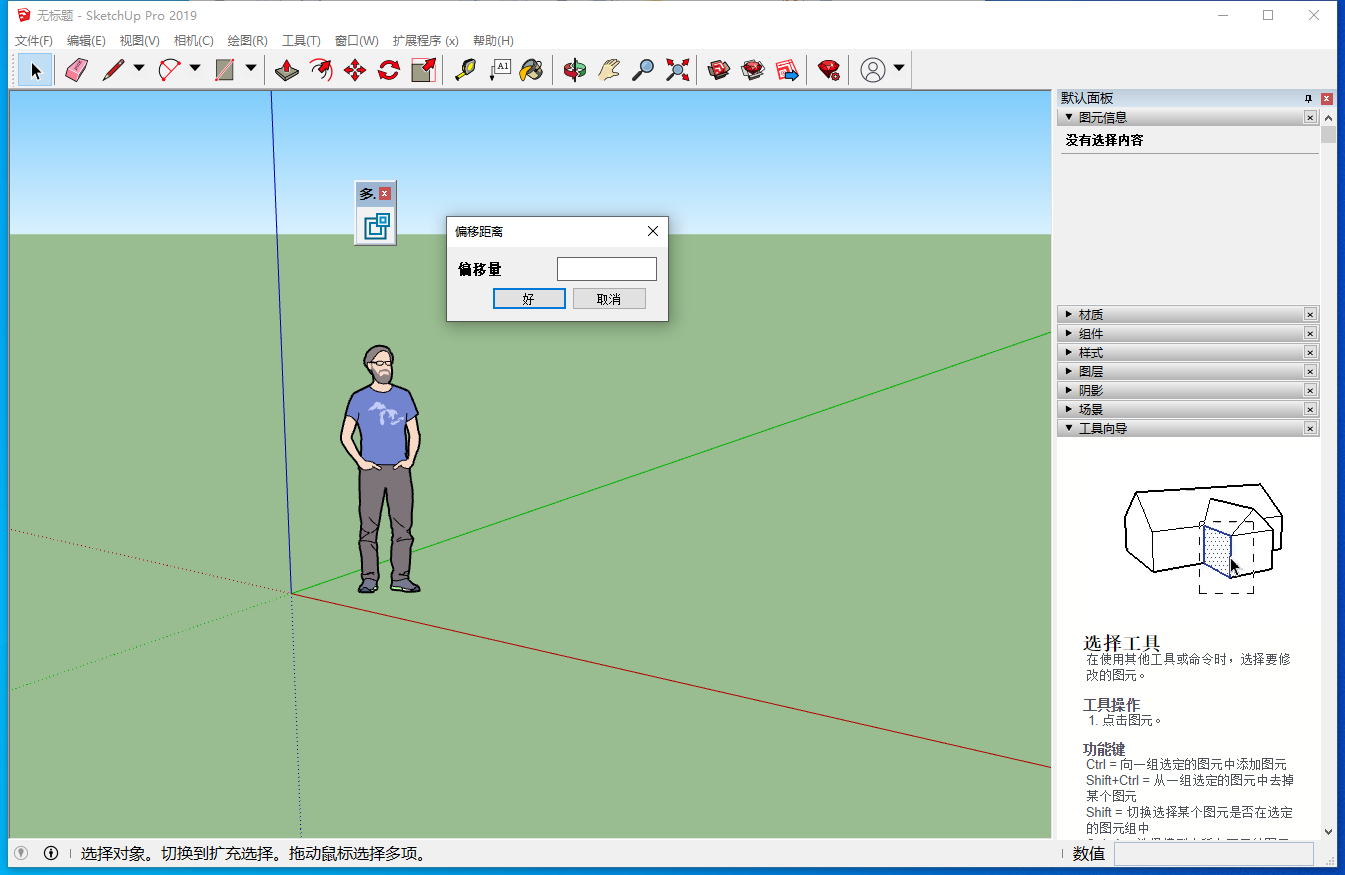Open the 扩展程序 menu

(425, 41)
